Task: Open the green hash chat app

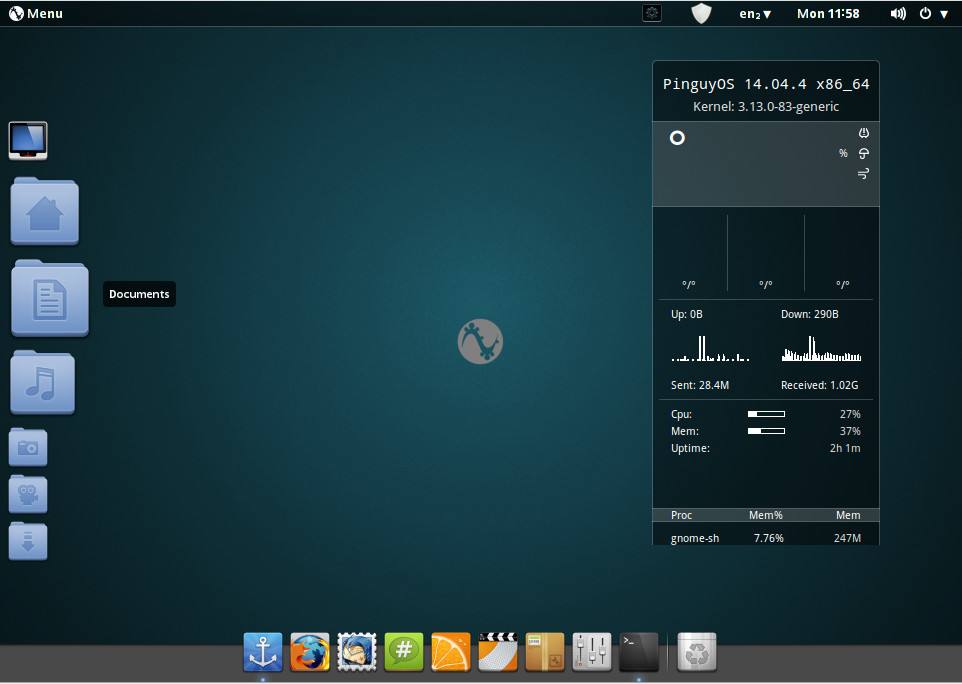Action: pyautogui.click(x=404, y=652)
